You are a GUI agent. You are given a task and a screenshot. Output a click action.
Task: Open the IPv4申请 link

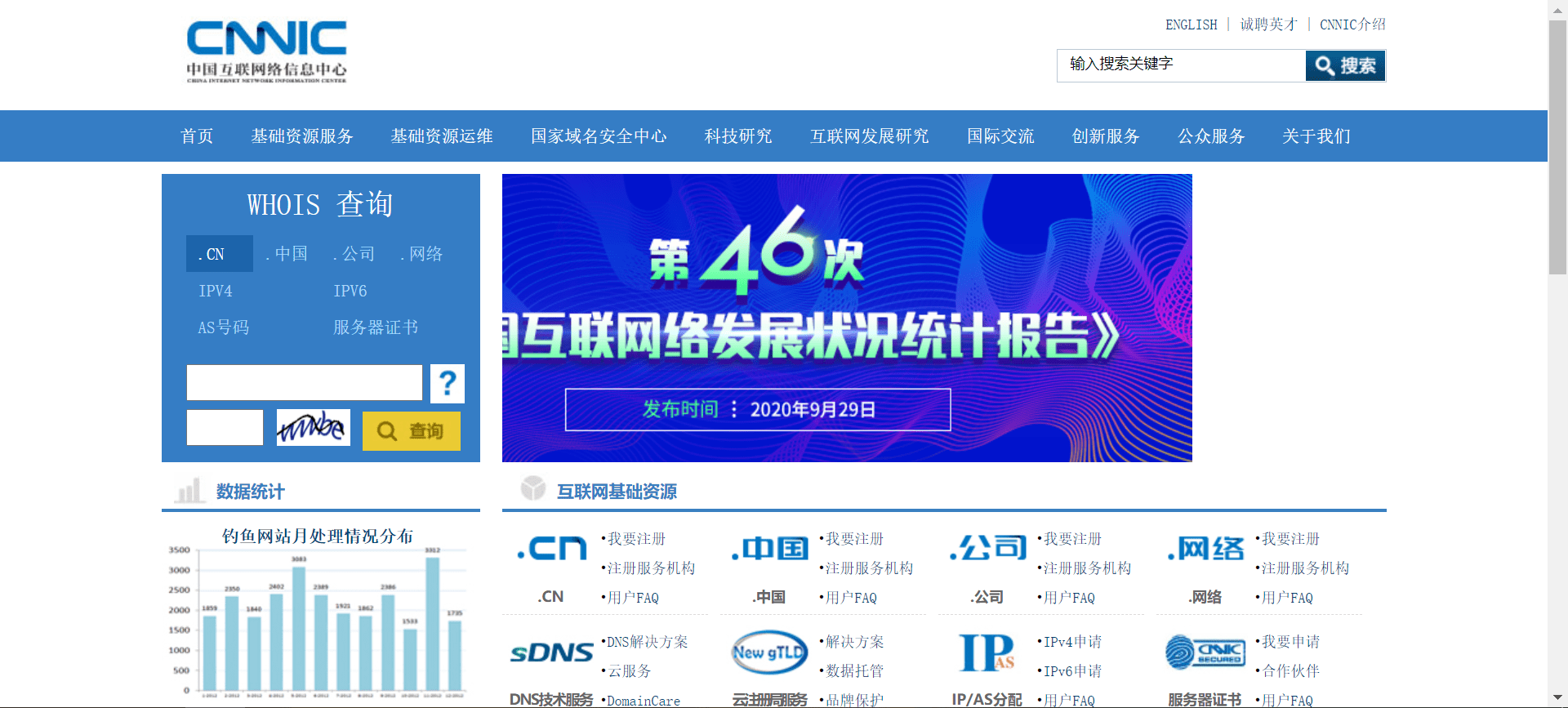click(x=1072, y=642)
